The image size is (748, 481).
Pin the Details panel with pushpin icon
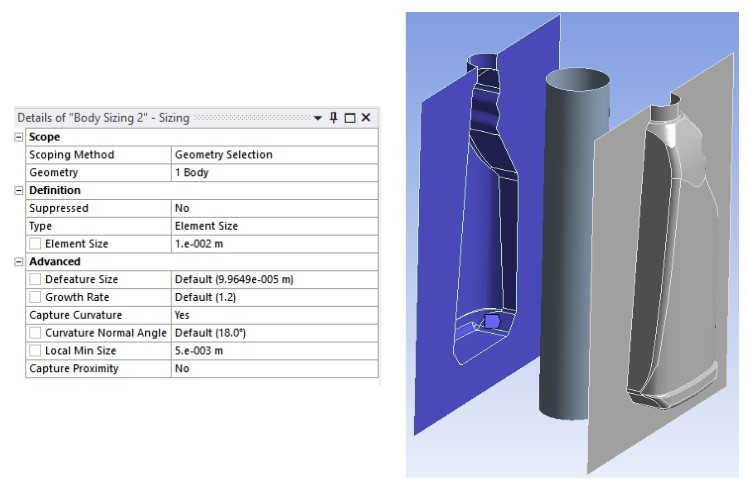[335, 118]
